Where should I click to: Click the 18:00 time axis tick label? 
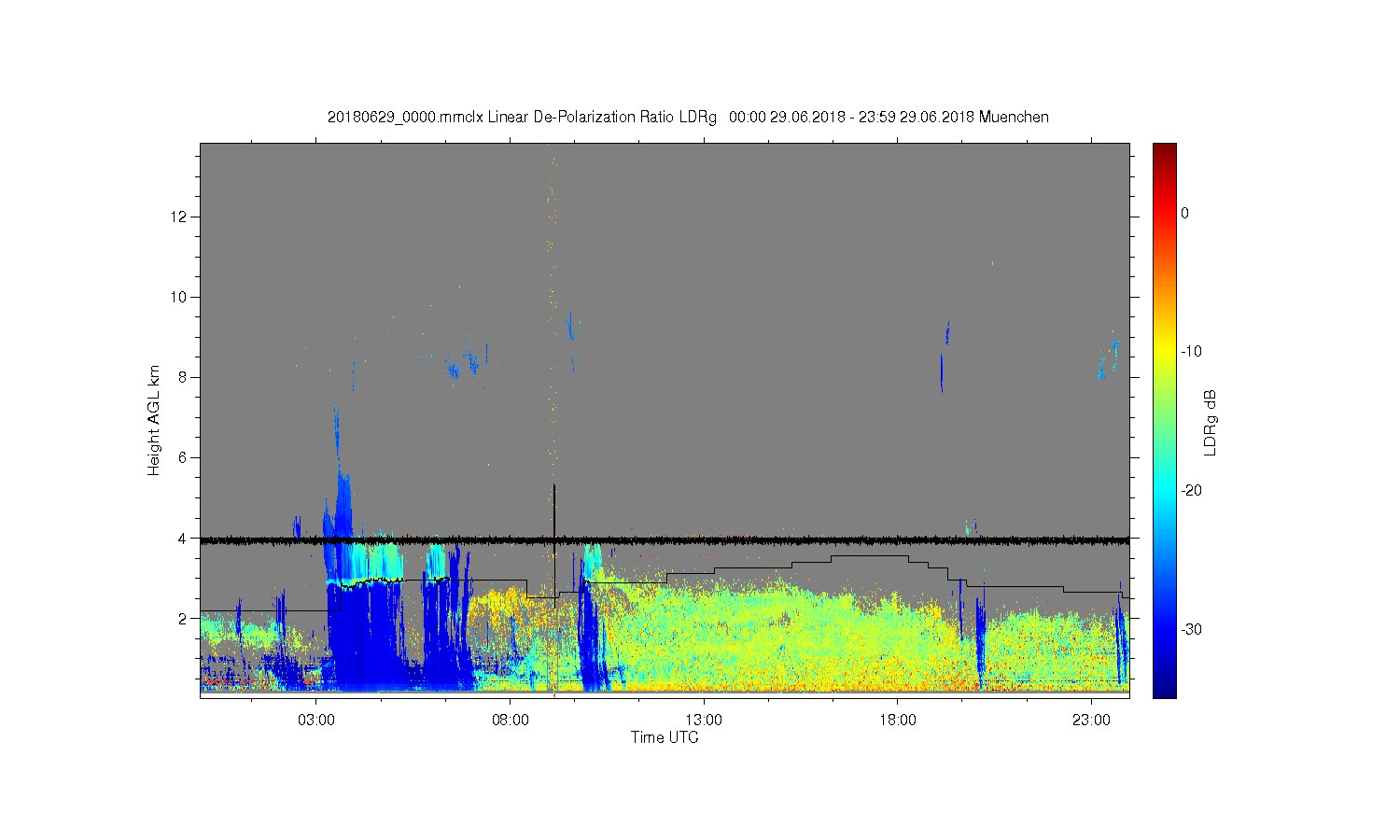898,721
